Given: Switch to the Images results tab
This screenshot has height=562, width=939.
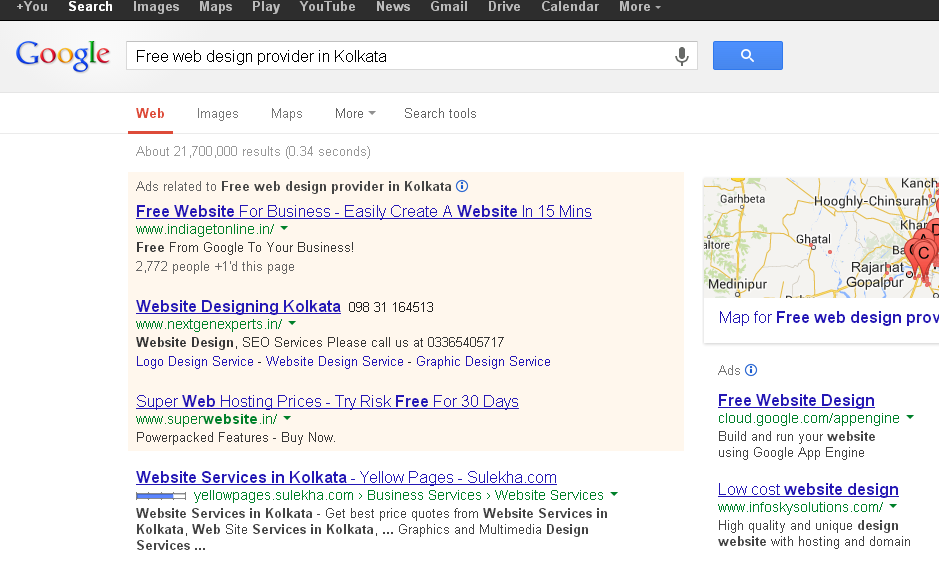Looking at the screenshot, I should click(217, 113).
